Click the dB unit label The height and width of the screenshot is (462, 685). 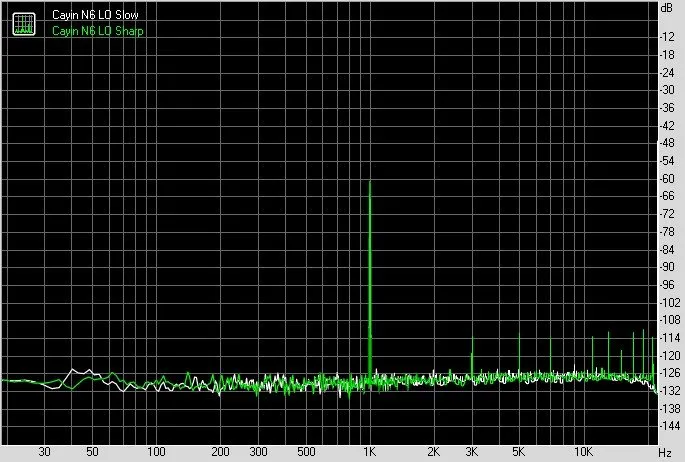point(667,8)
